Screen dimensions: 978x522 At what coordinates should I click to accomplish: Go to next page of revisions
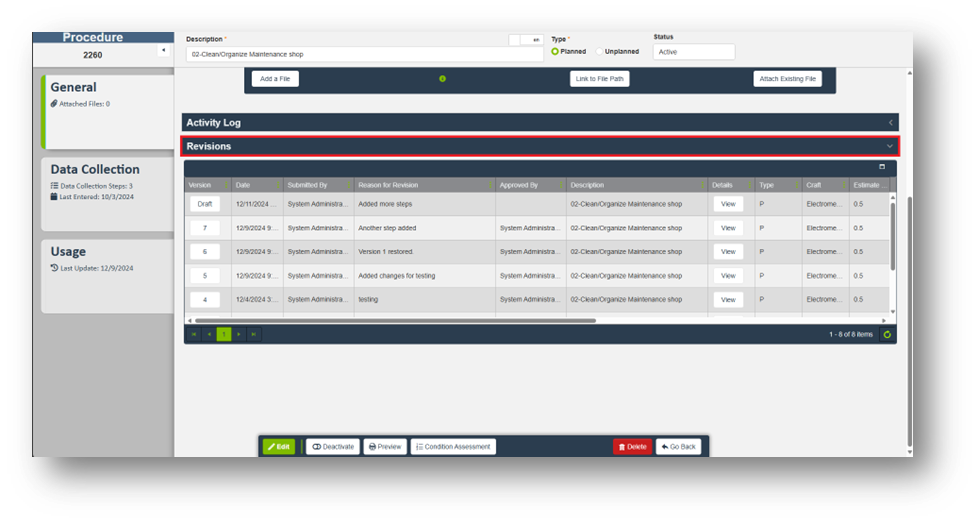coord(238,334)
